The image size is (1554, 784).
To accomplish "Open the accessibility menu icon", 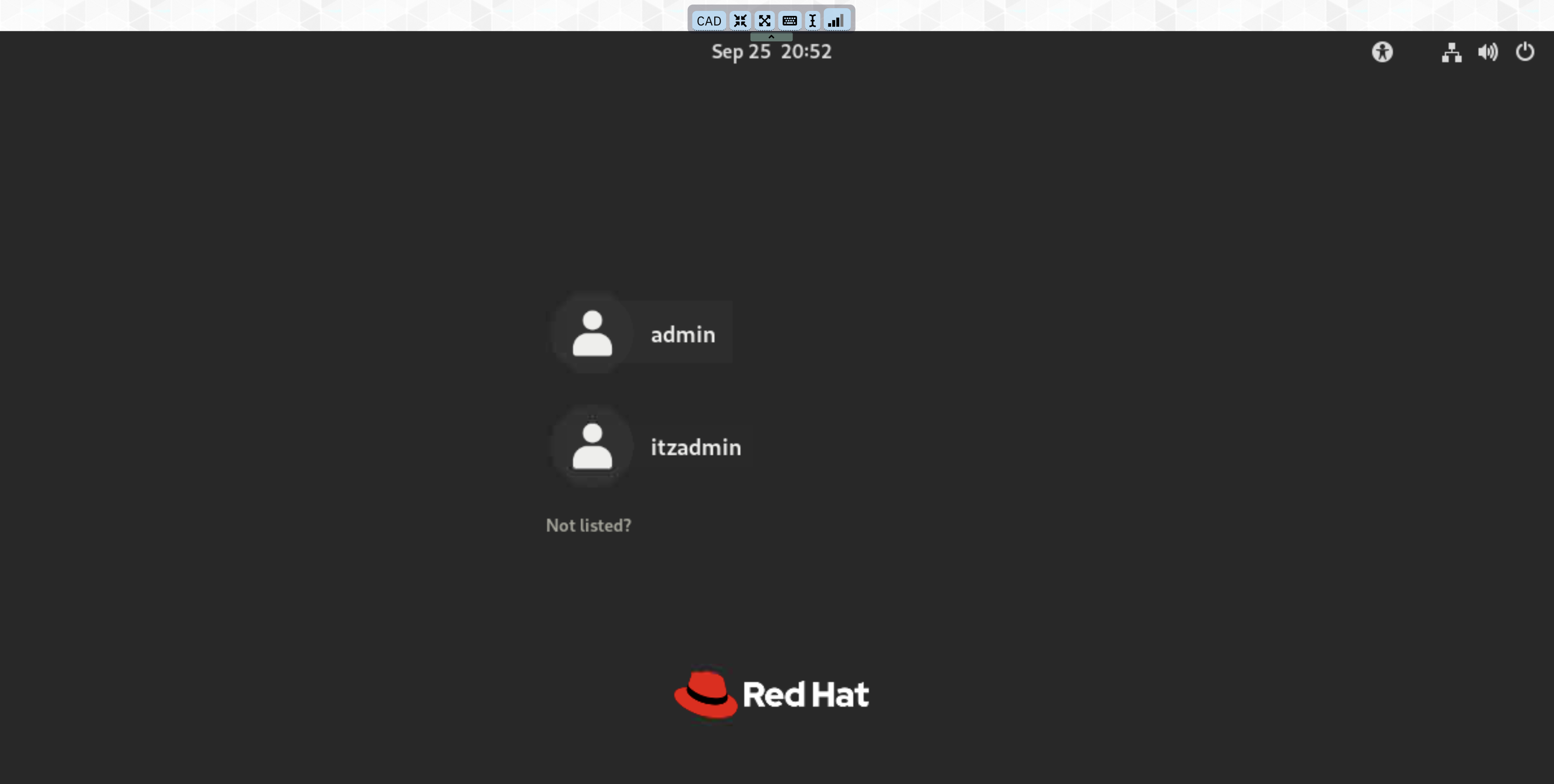I will 1382,52.
